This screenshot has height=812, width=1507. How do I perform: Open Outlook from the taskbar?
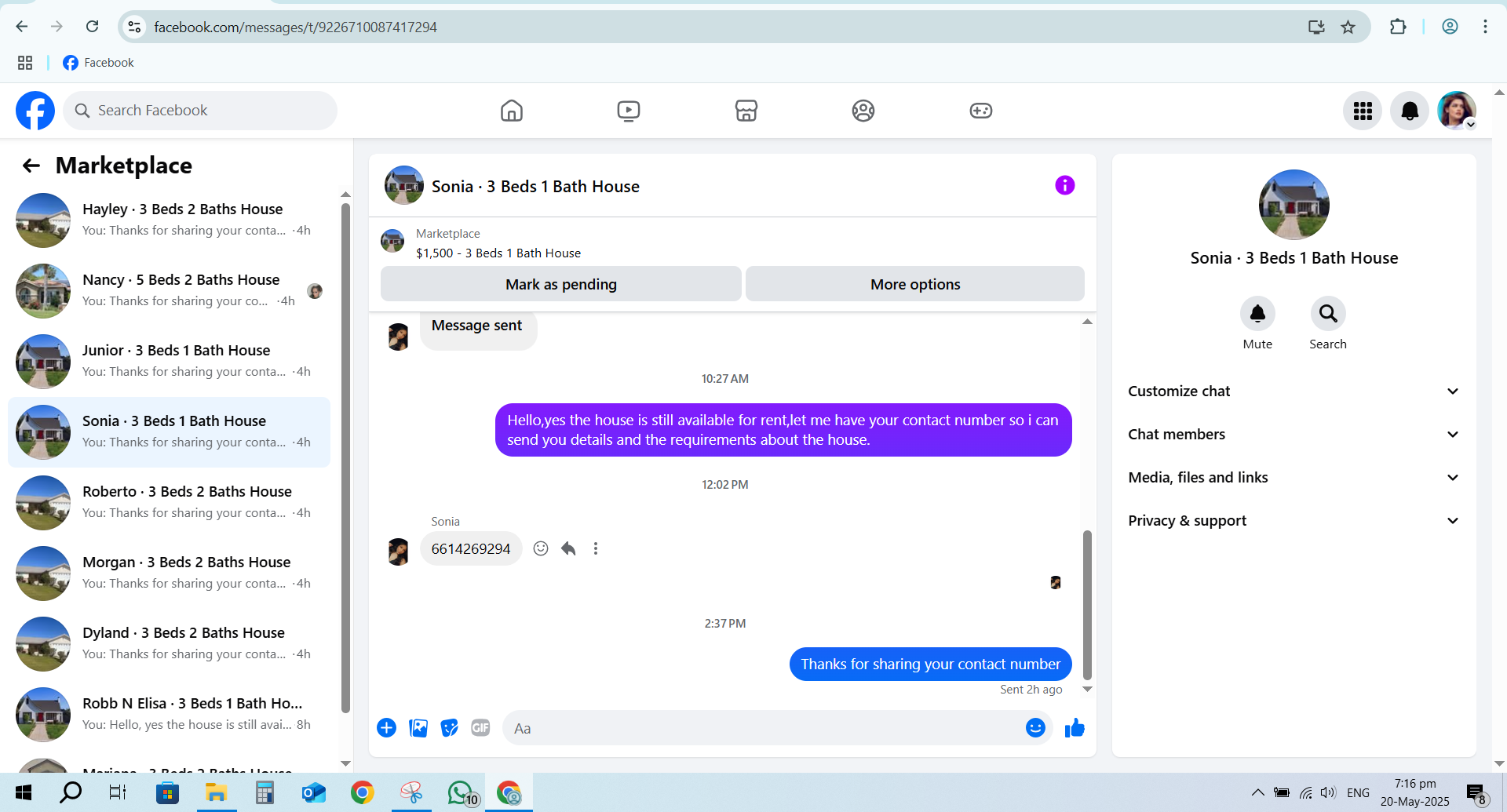(x=313, y=792)
